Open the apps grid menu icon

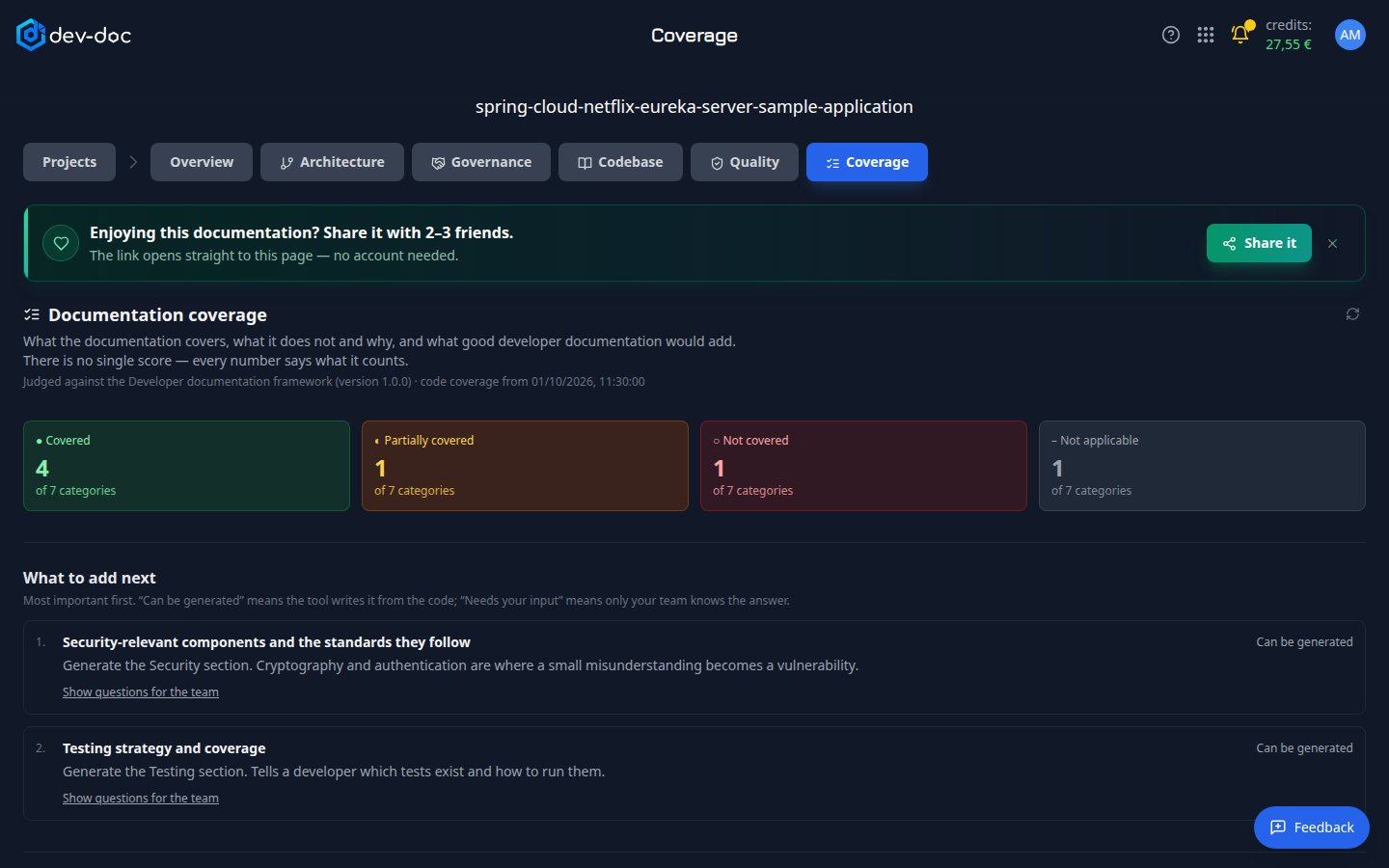pyautogui.click(x=1206, y=35)
